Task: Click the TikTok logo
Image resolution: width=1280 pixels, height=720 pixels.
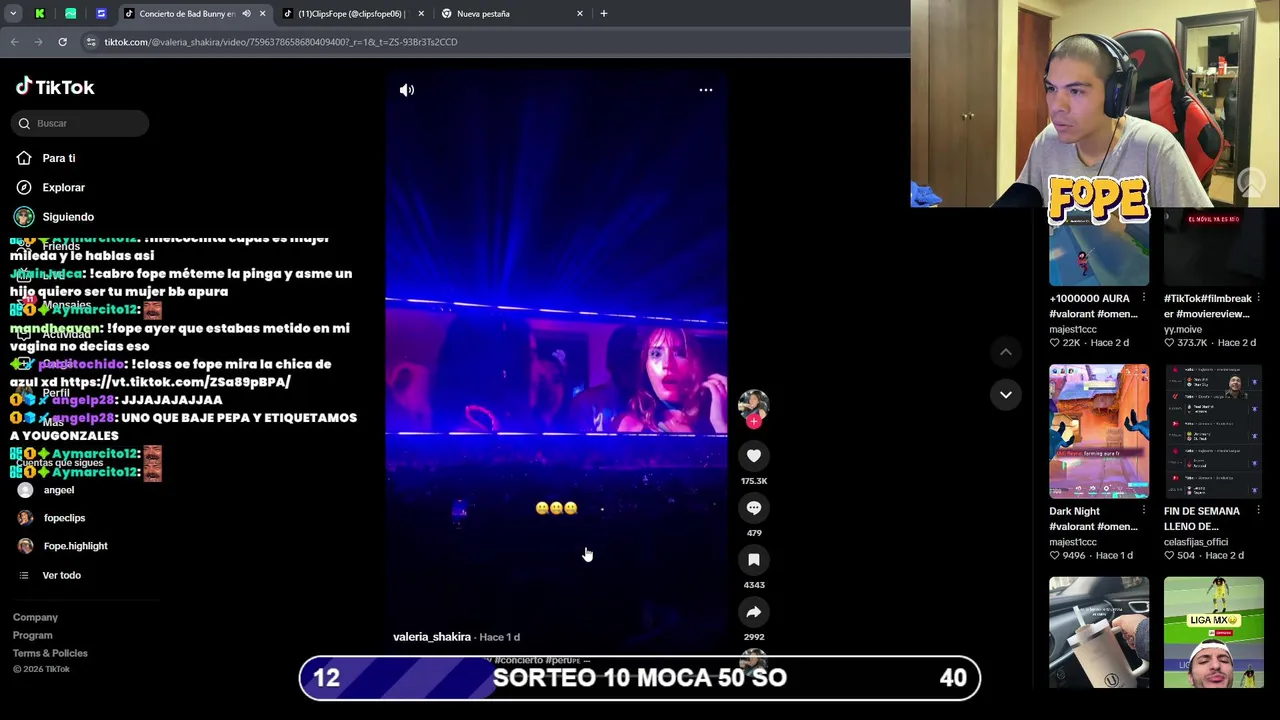Action: 55,87
